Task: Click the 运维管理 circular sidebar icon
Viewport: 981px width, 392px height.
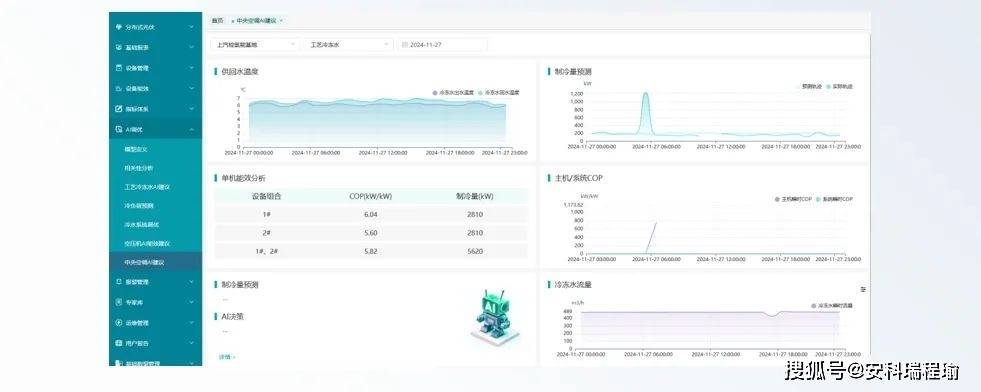Action: click(x=119, y=323)
